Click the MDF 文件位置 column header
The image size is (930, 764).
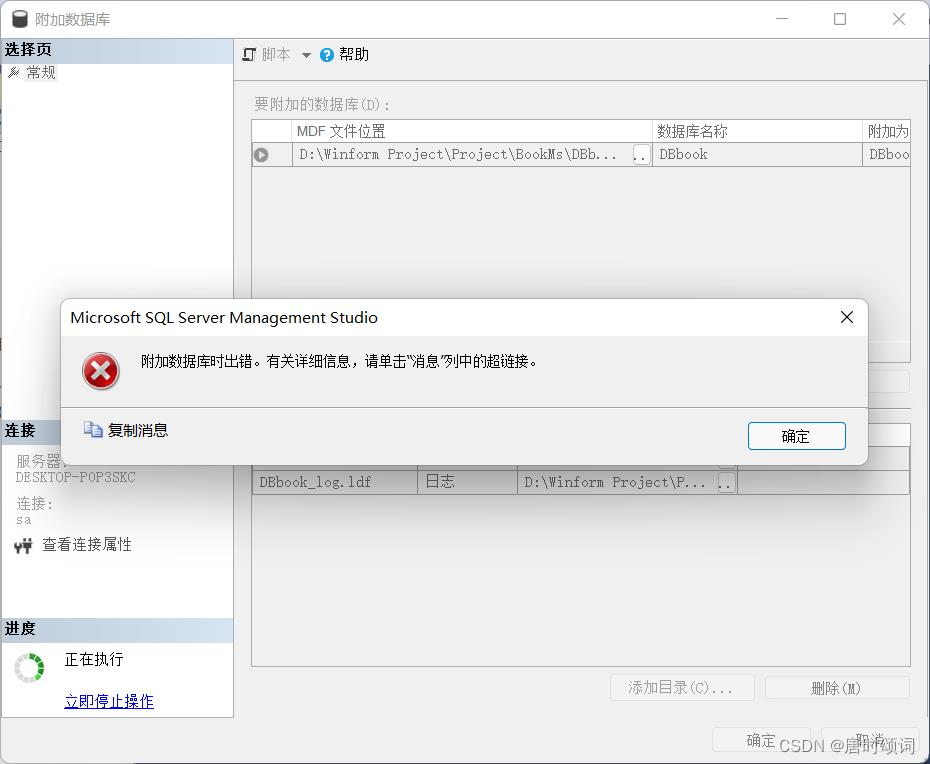tap(472, 131)
